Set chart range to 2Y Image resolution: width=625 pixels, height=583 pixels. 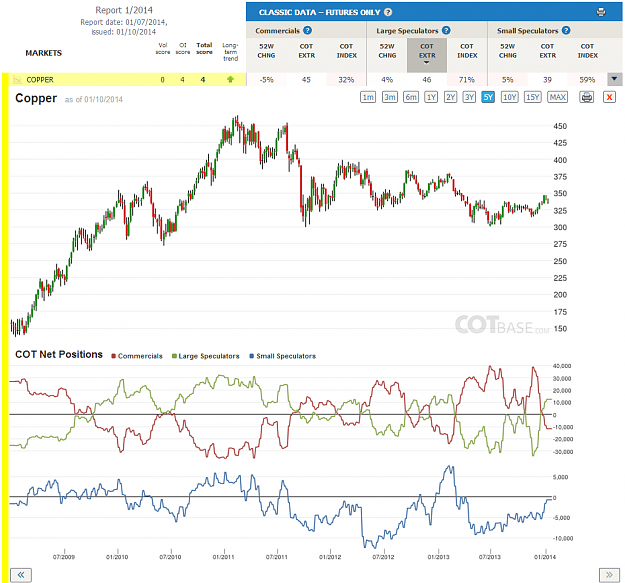point(450,97)
